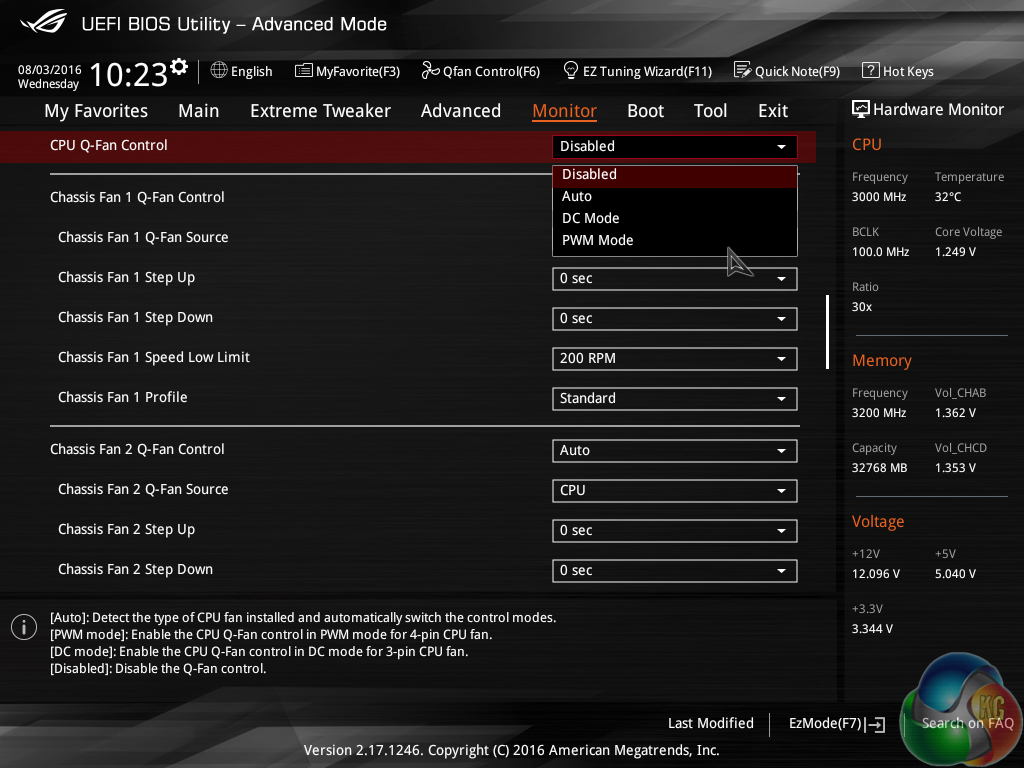Expand Chassis Fan 1 Speed Low Limit dropdown
This screenshot has width=1024, height=768.
tap(675, 359)
